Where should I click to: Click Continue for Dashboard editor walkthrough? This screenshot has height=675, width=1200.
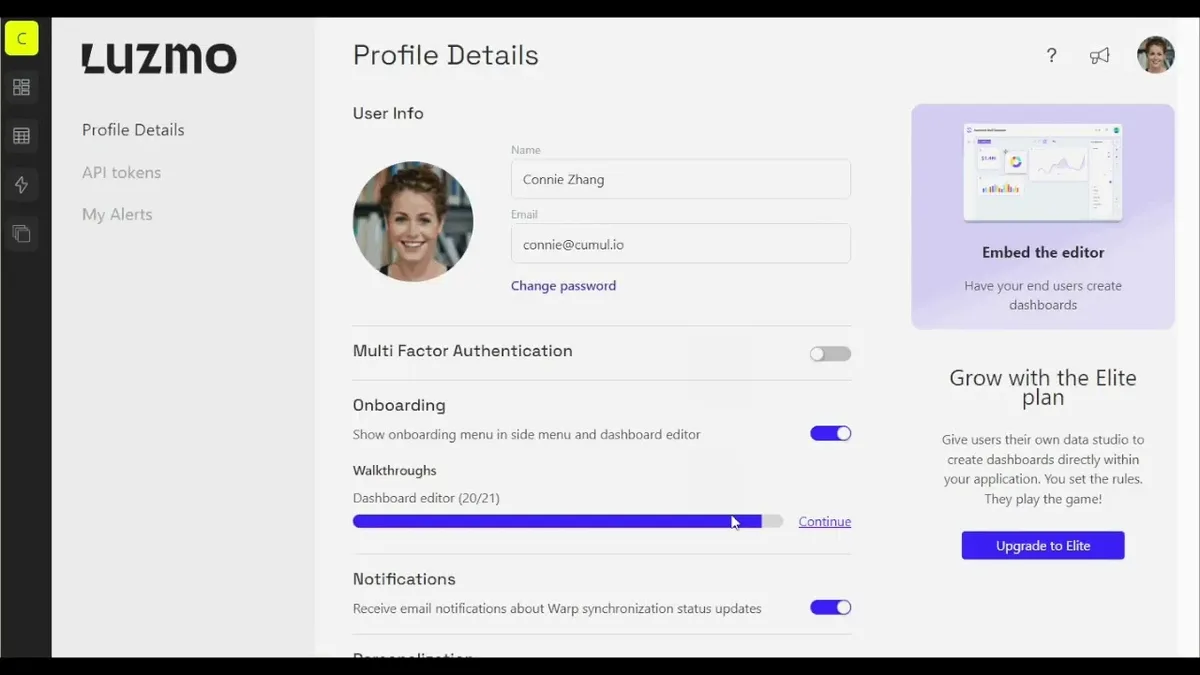point(824,521)
